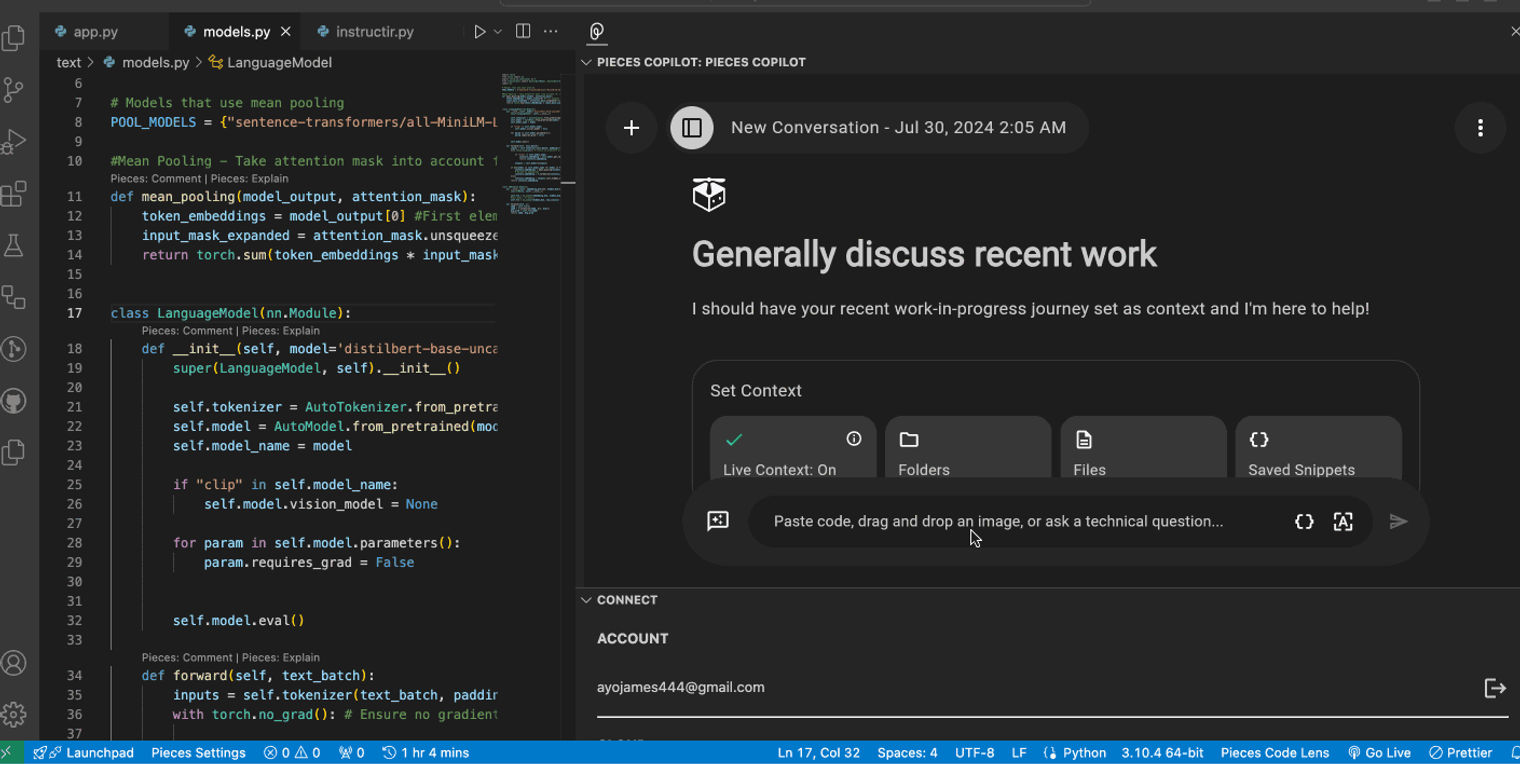Image resolution: width=1520 pixels, height=764 pixels.
Task: Start a new Copilot conversation with plus
Action: click(632, 128)
